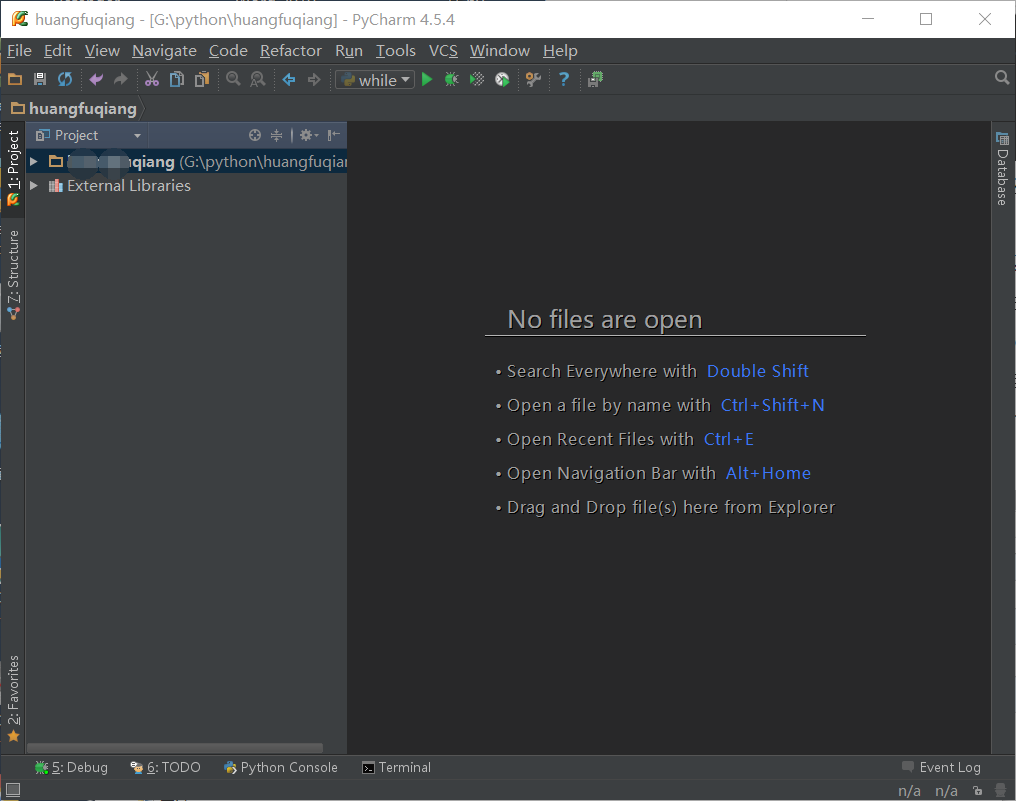Click the Search Everywhere magnifier icon
The height and width of the screenshot is (801, 1016).
pyautogui.click(x=1002, y=78)
